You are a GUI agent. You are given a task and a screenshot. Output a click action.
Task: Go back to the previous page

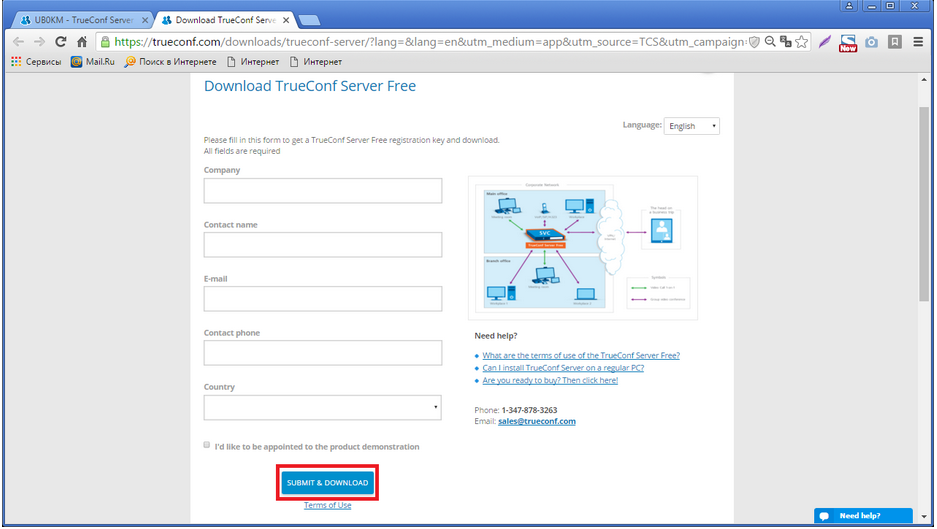[x=19, y=42]
